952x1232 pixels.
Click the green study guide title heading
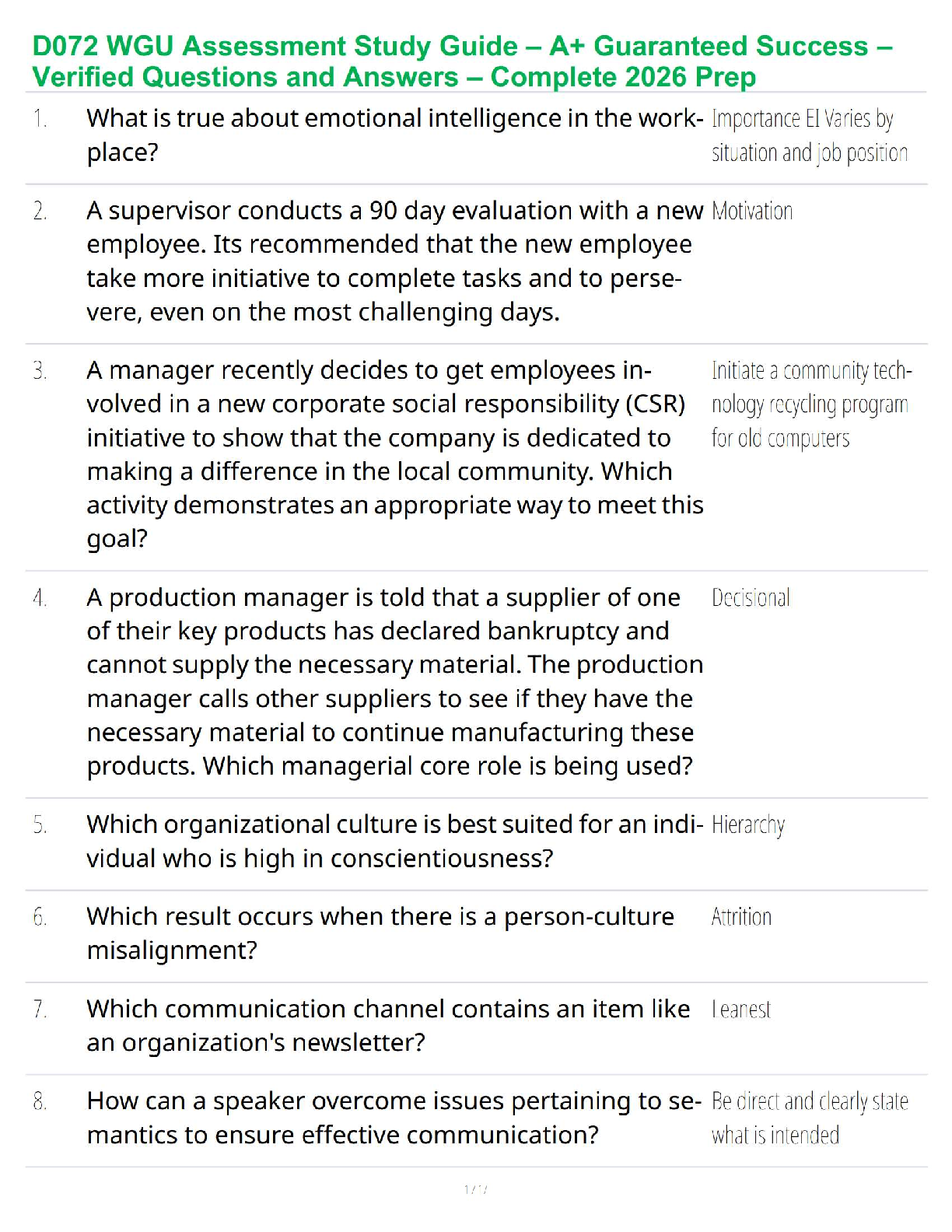coord(462,61)
